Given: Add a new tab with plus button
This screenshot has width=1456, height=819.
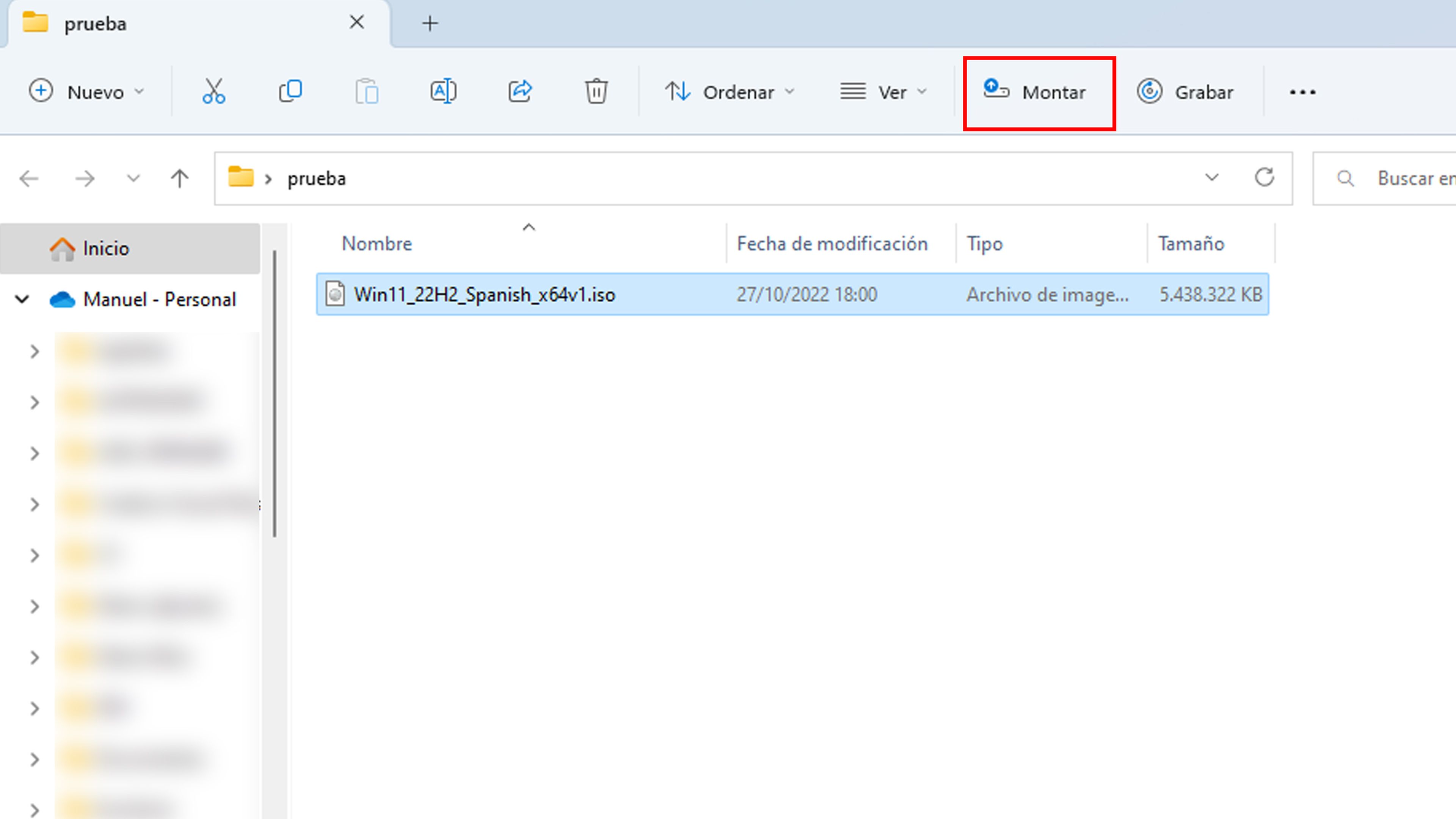Looking at the screenshot, I should pos(430,23).
